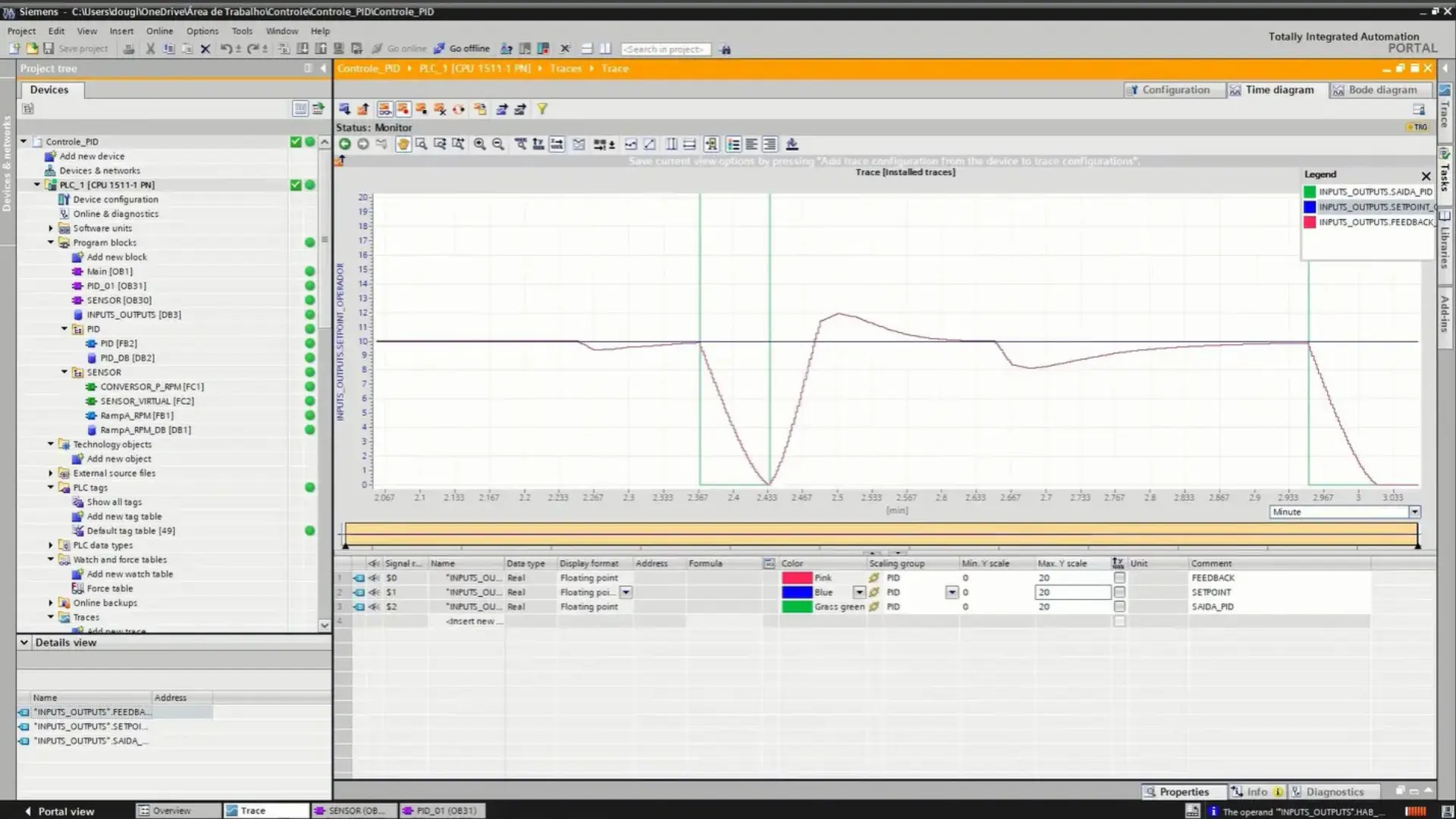Screen dimensions: 1456x819
Task: Click the green undo zoom arrow icon
Action: coord(344,144)
